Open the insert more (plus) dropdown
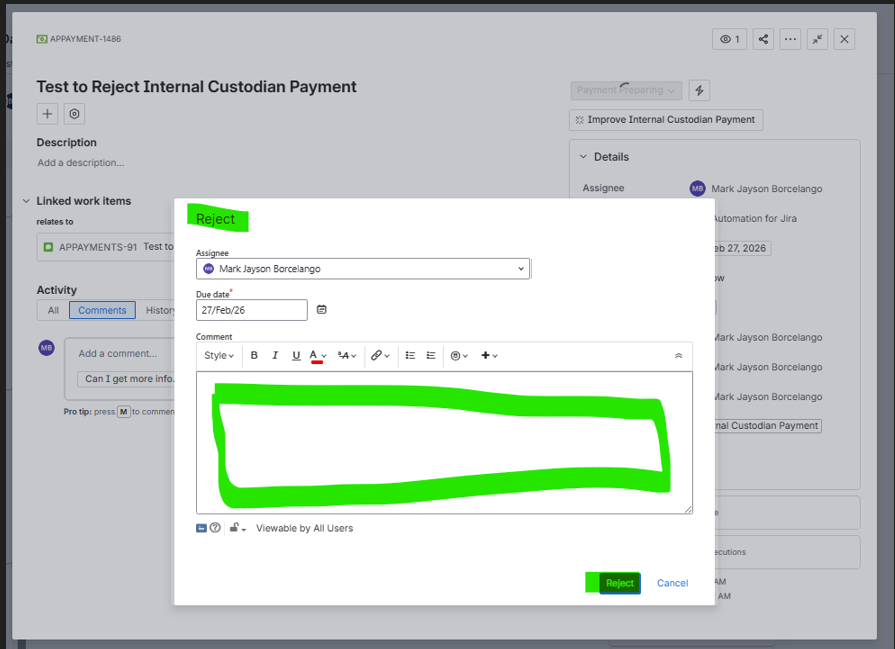 point(489,355)
